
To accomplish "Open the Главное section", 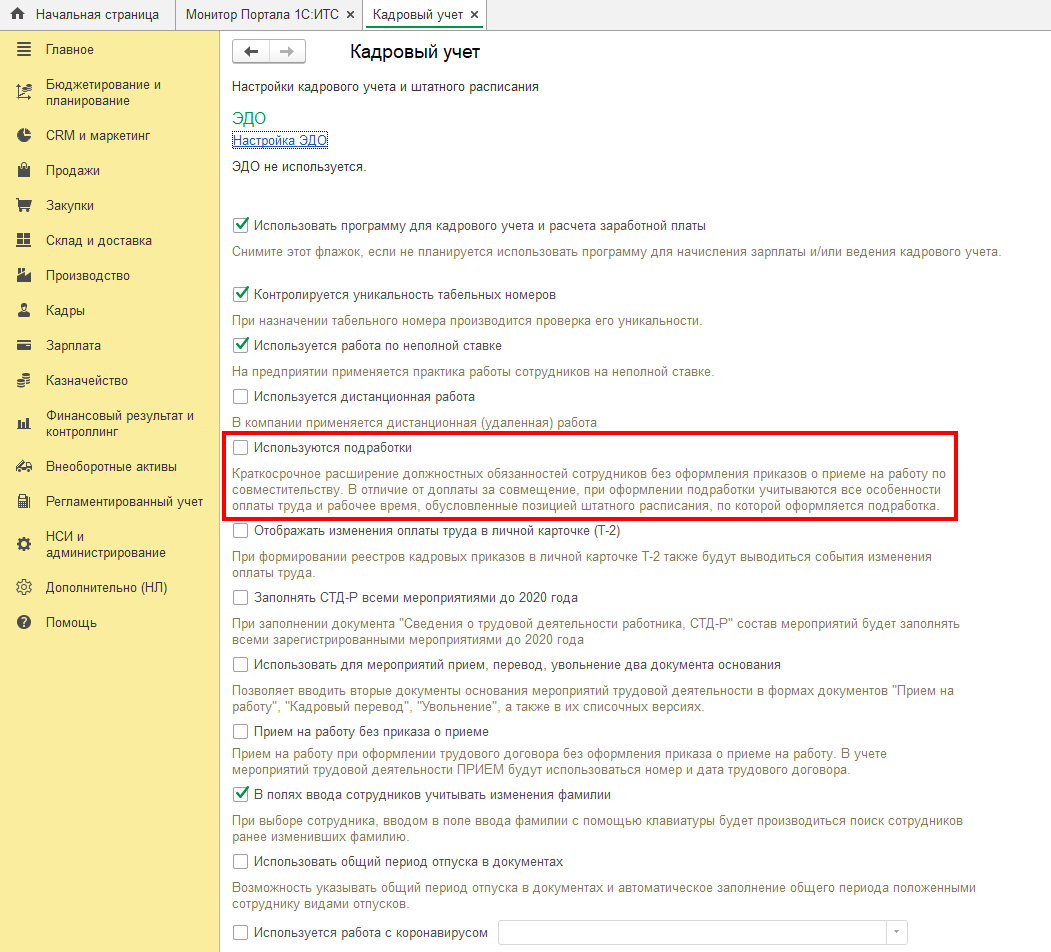I will pyautogui.click(x=70, y=50).
